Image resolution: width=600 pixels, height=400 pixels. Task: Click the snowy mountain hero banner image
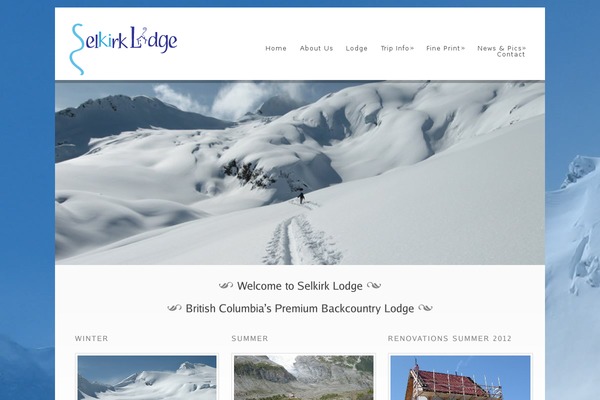coord(300,173)
